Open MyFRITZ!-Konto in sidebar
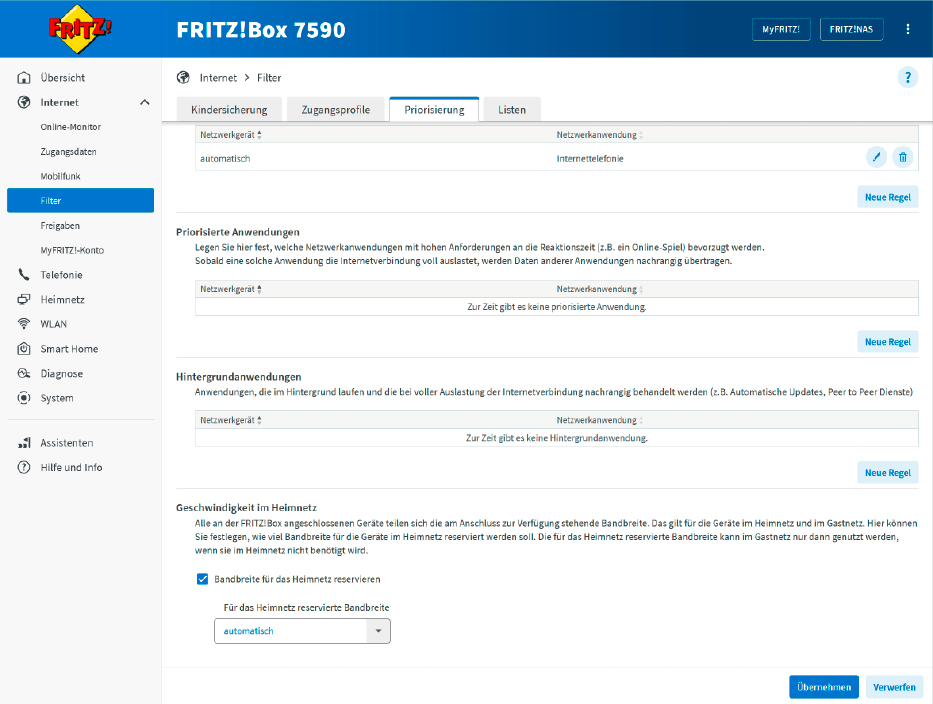The height and width of the screenshot is (704, 933). pos(72,250)
